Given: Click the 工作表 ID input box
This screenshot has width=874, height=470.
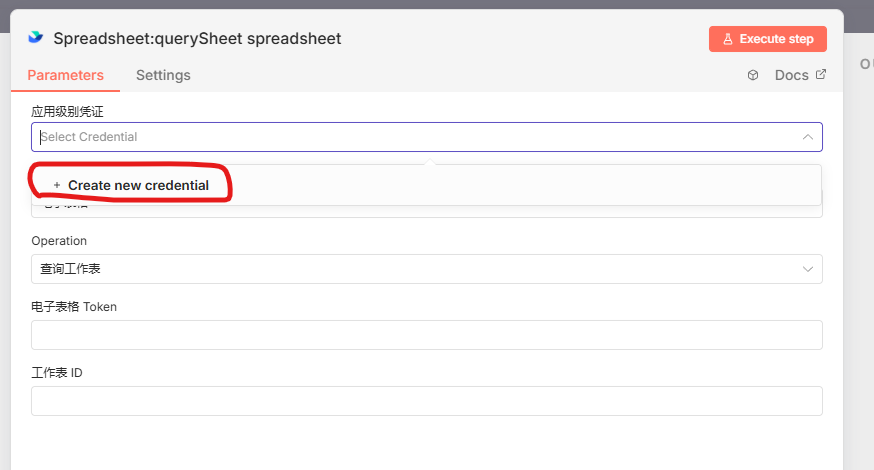Looking at the screenshot, I should [426, 401].
